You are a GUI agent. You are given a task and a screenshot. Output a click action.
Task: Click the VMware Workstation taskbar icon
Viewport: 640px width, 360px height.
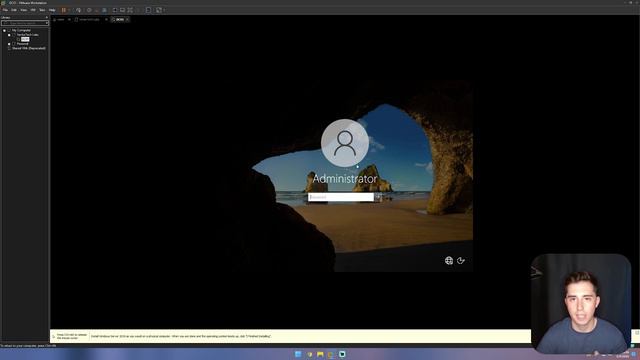pyautogui.click(x=331, y=354)
